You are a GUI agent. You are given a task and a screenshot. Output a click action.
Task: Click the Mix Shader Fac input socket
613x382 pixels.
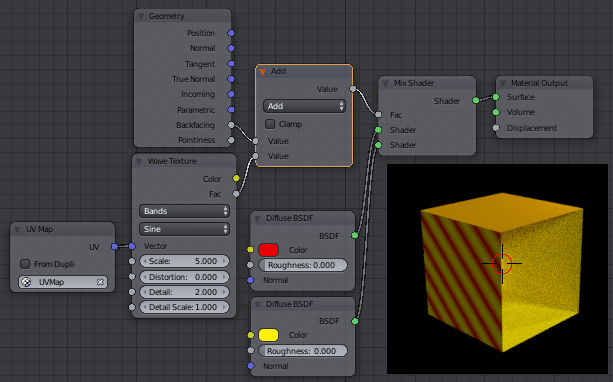click(378, 115)
